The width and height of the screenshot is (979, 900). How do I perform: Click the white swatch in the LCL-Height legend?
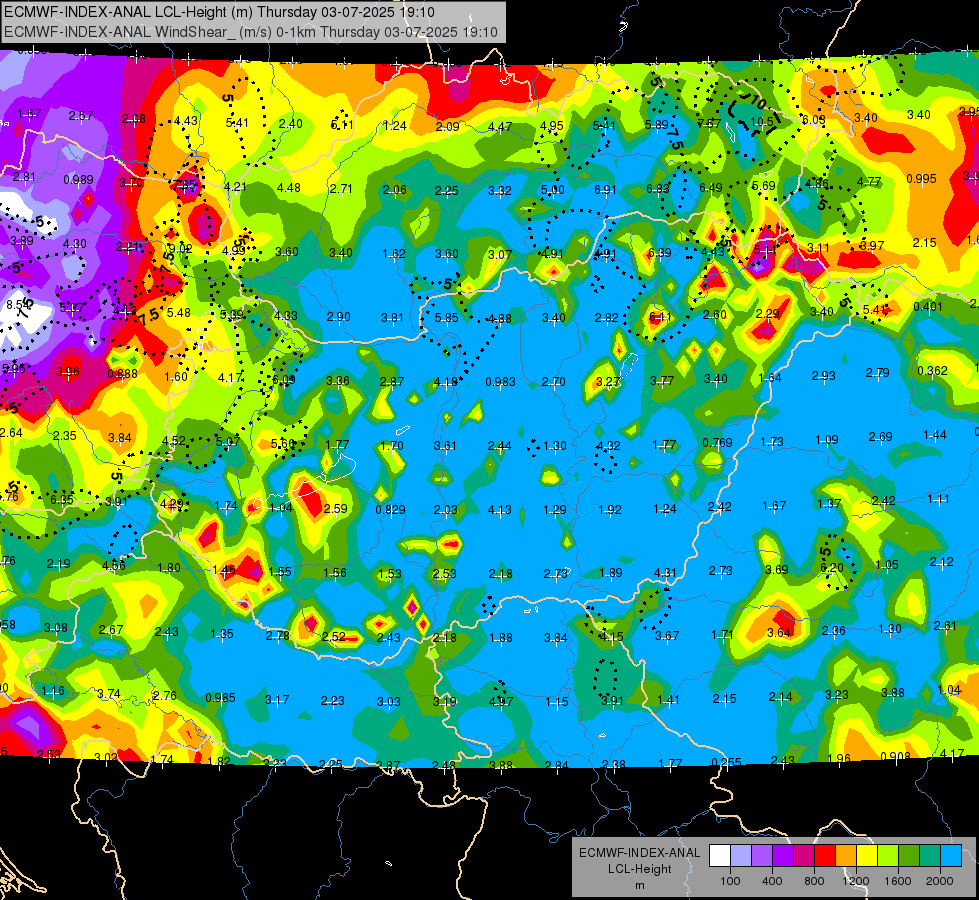pyautogui.click(x=720, y=855)
